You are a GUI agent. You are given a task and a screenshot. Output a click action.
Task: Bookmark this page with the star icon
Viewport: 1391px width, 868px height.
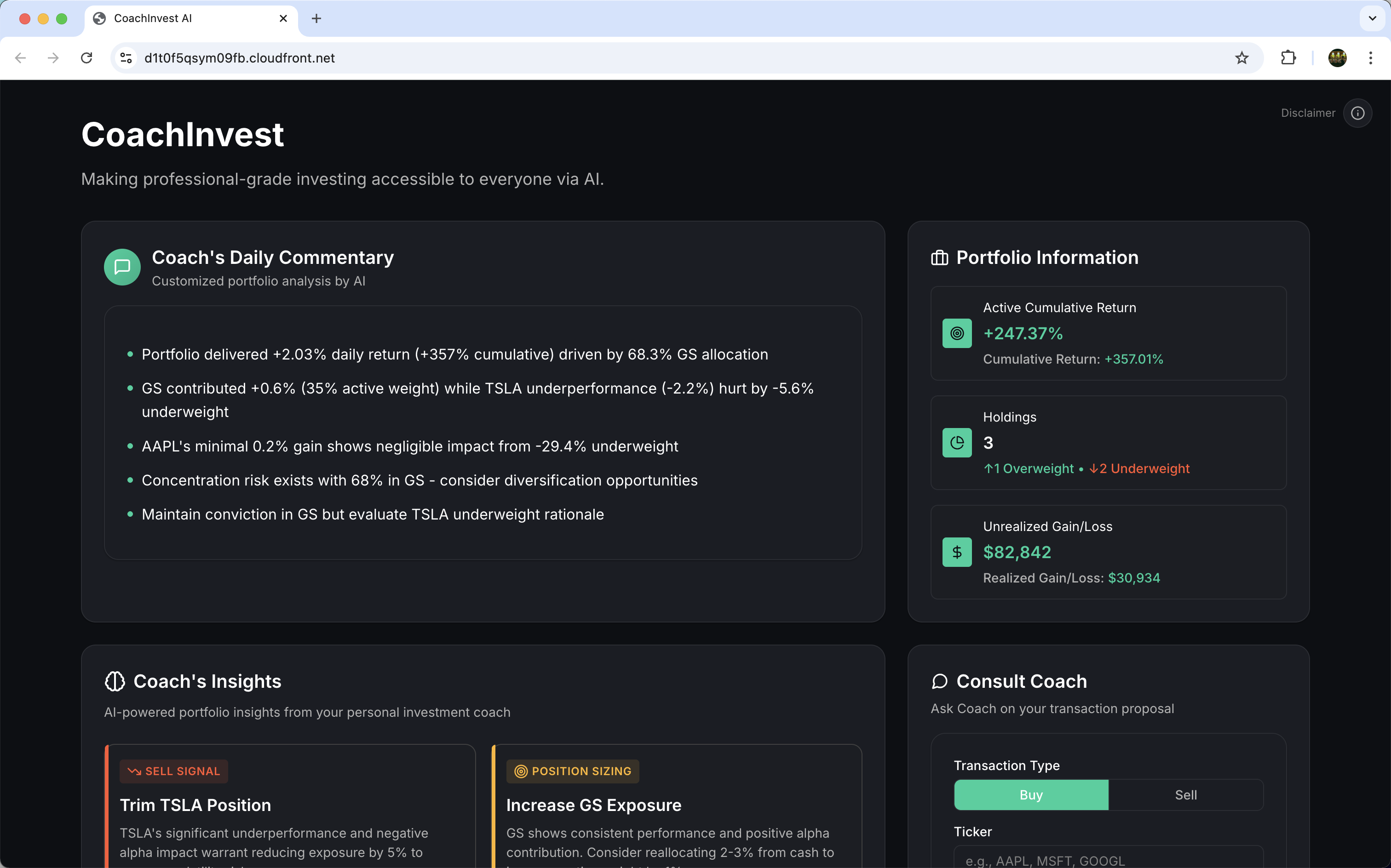pyautogui.click(x=1242, y=58)
